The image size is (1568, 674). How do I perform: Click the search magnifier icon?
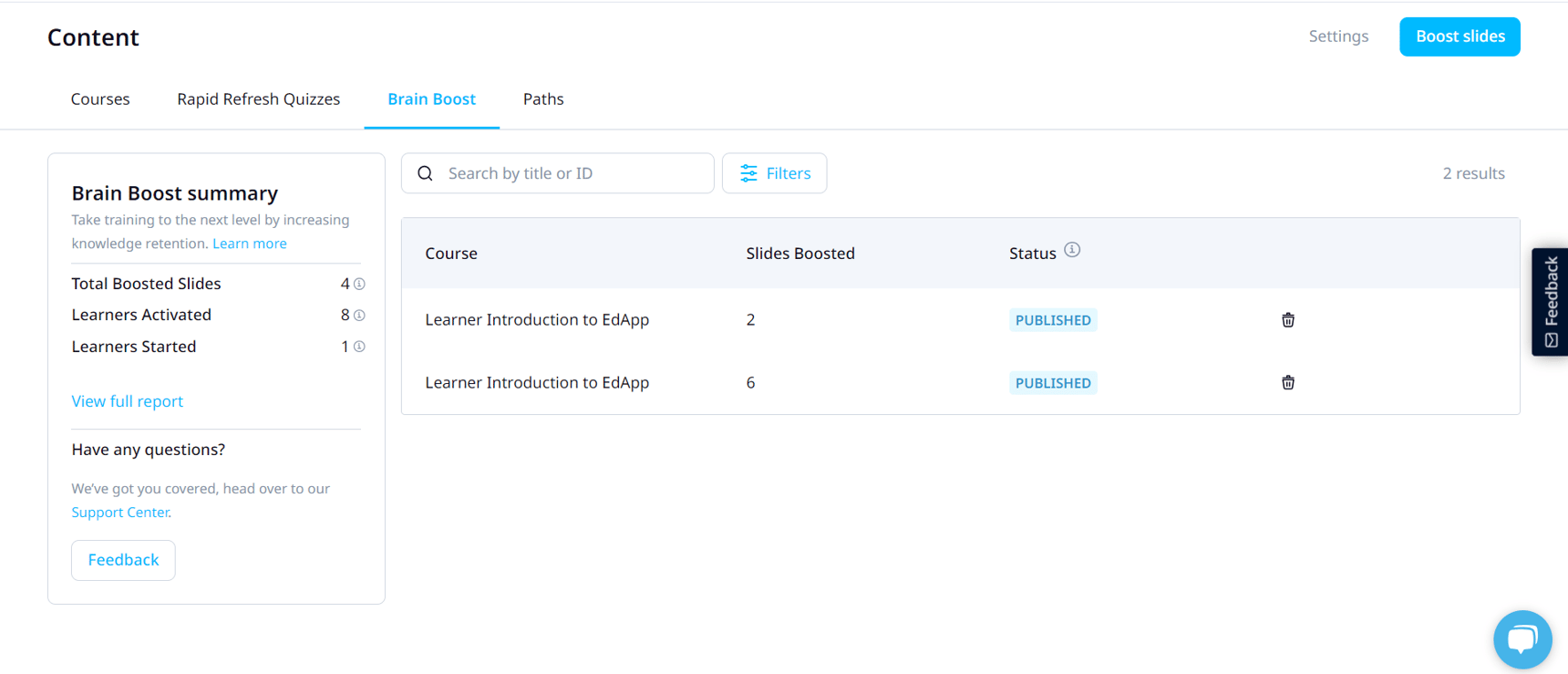425,173
